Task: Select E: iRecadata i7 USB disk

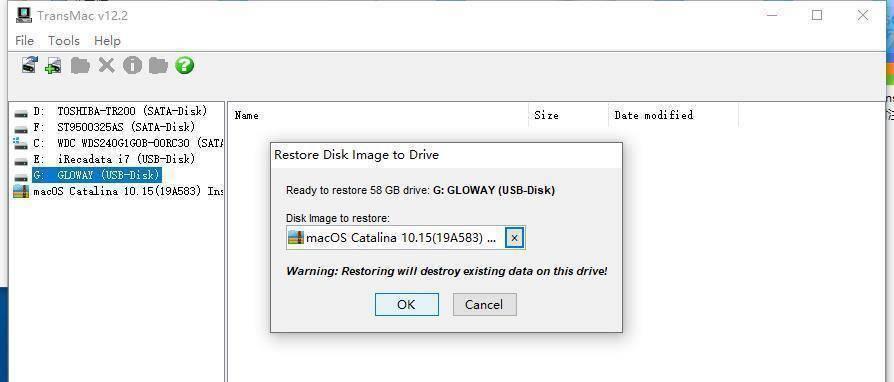Action: pyautogui.click(x=105, y=159)
